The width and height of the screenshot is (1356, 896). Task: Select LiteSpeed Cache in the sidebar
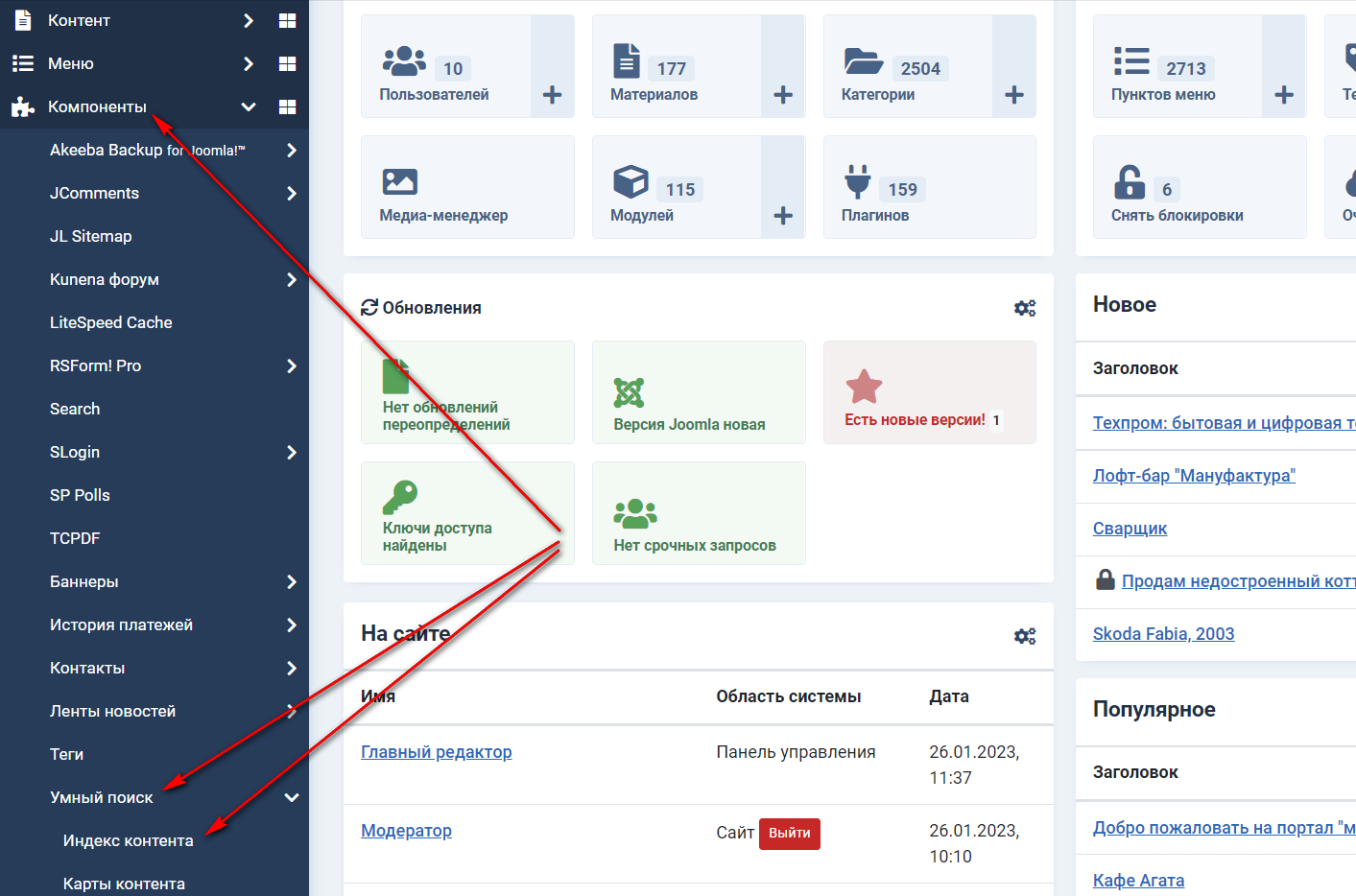[111, 322]
